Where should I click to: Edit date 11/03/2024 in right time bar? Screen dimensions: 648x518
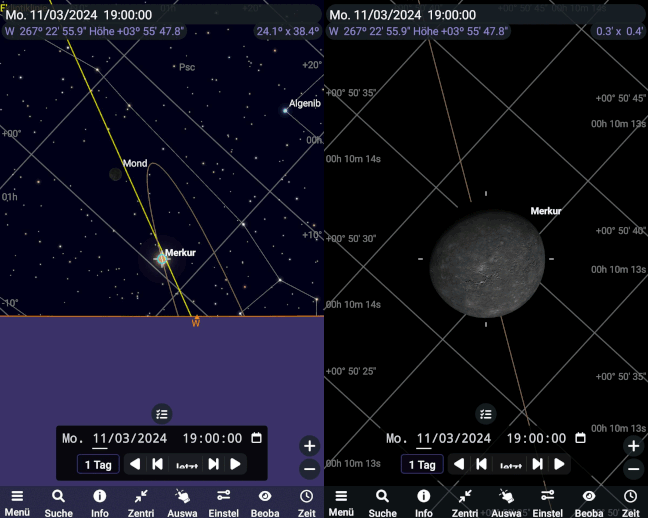click(x=454, y=438)
